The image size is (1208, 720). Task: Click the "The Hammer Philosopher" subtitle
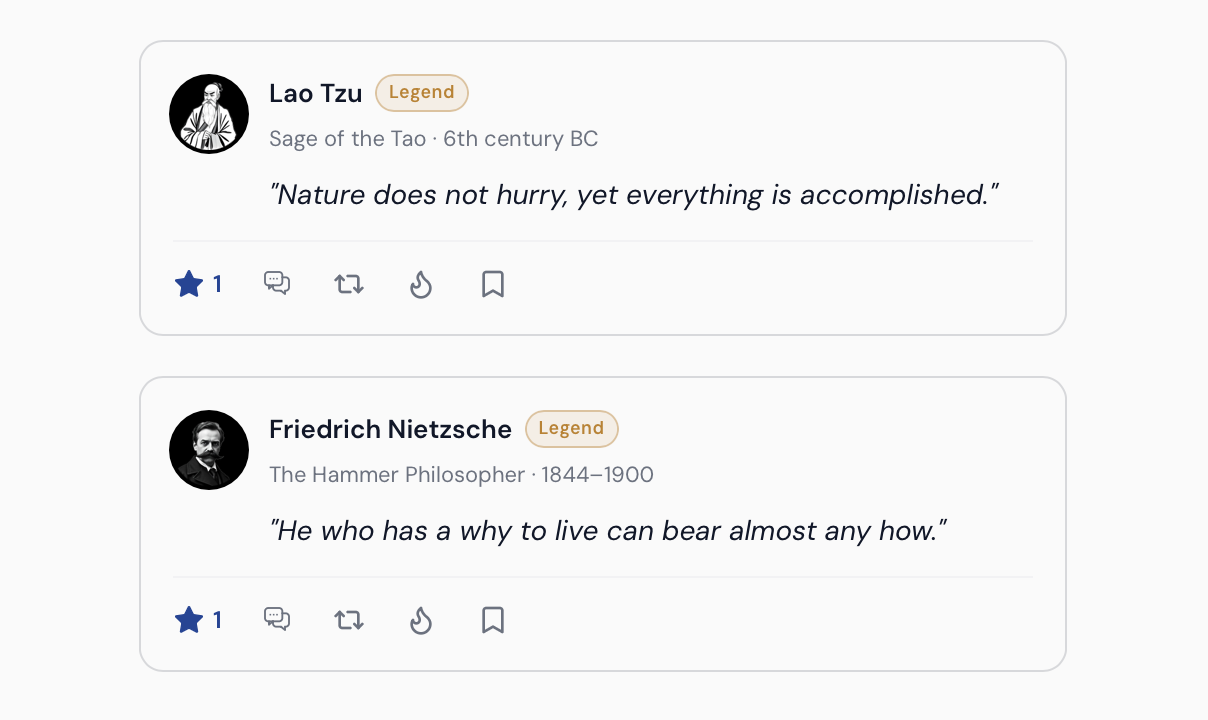tap(397, 475)
